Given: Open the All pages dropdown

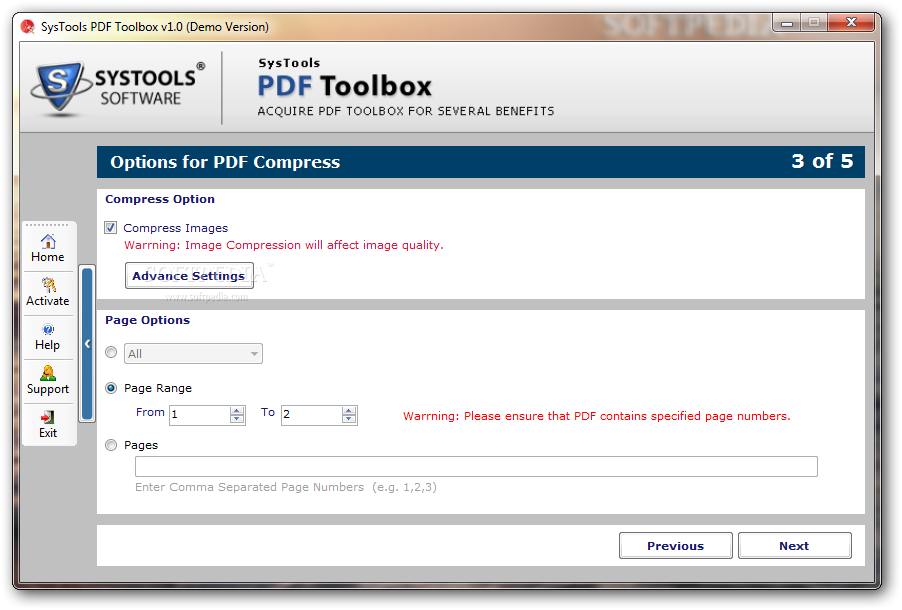Looking at the screenshot, I should [x=193, y=353].
